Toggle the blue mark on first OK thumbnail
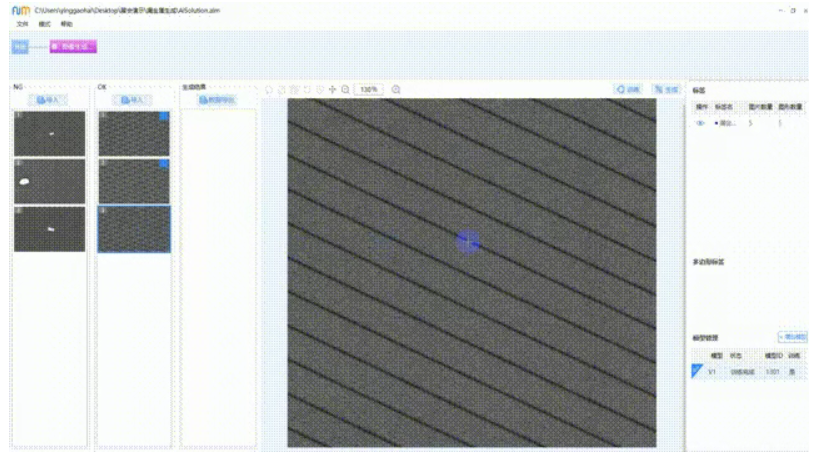 point(164,116)
